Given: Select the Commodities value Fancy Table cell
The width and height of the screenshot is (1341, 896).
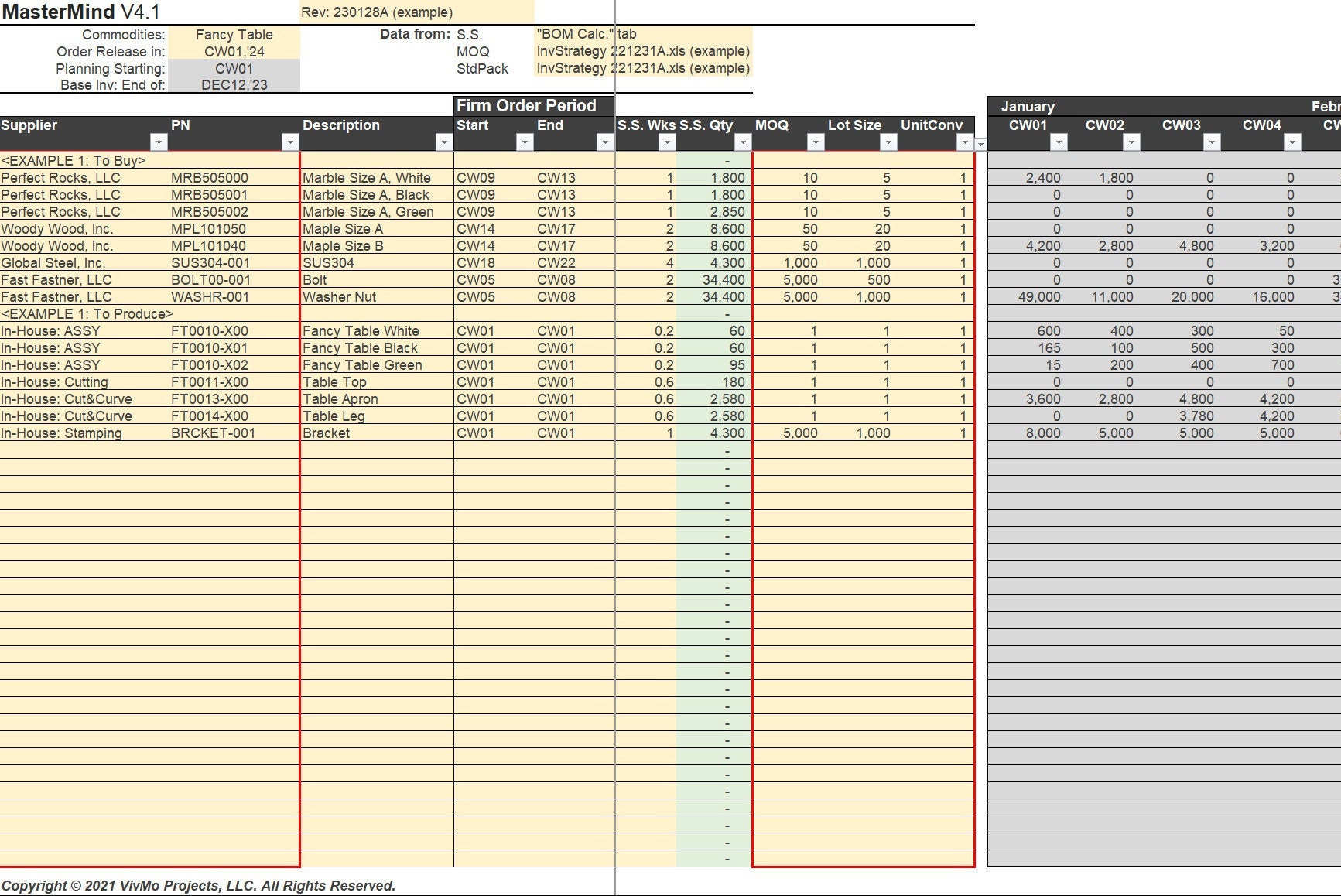Looking at the screenshot, I should point(233,34).
